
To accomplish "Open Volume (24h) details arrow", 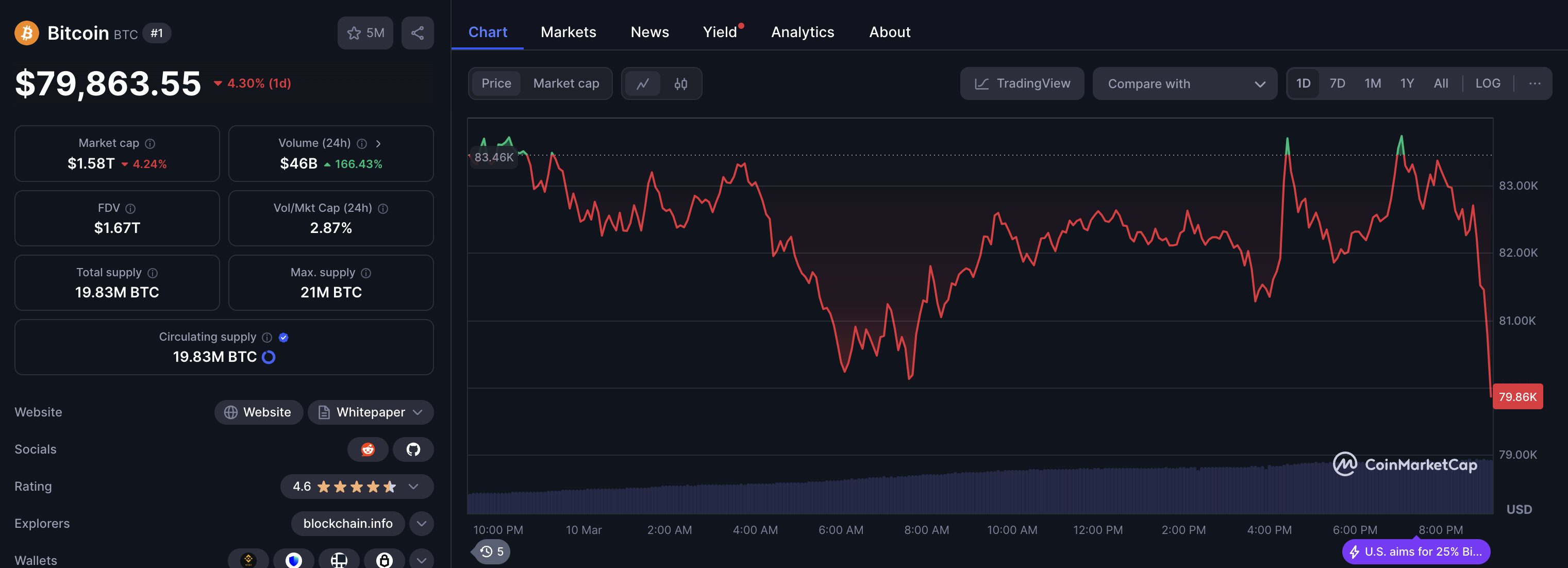I will pyautogui.click(x=379, y=144).
